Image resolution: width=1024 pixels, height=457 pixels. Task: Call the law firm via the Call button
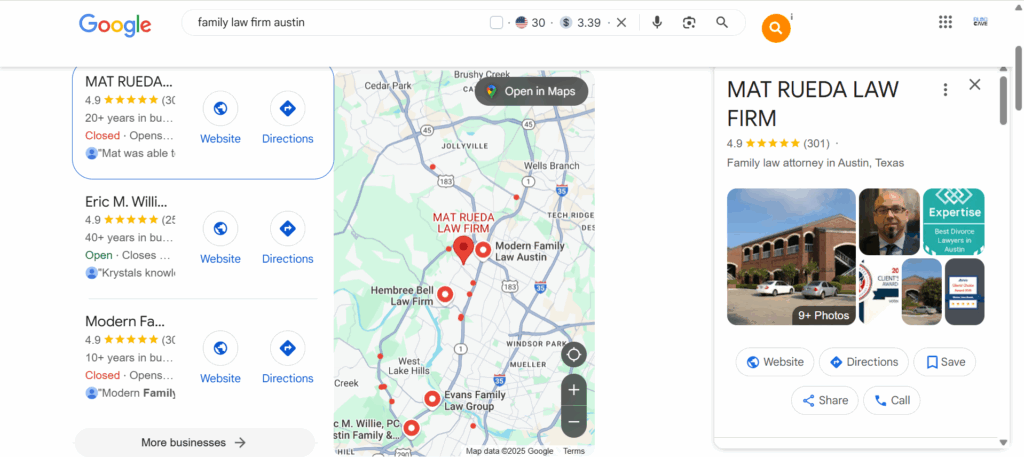[891, 400]
